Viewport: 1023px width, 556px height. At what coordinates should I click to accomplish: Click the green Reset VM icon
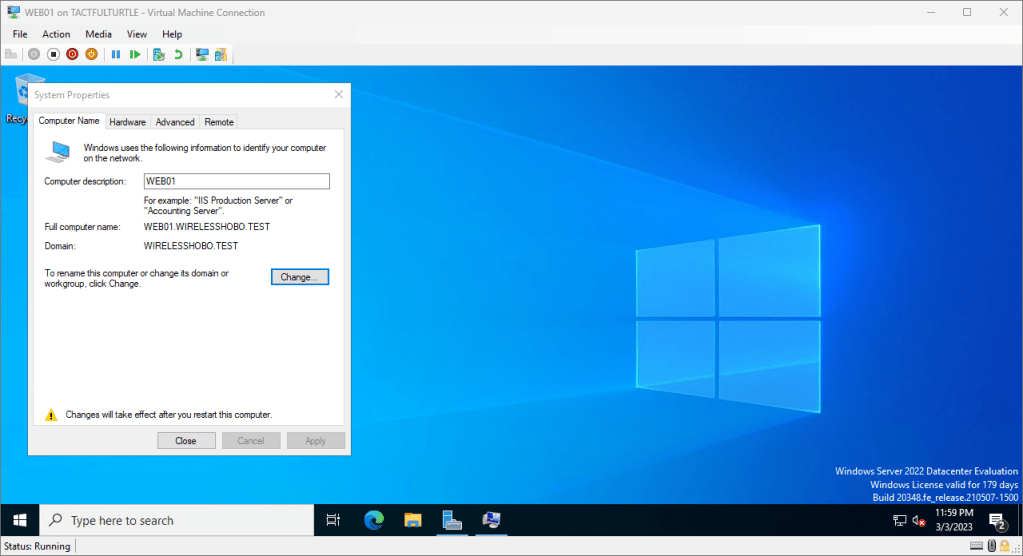[135, 54]
